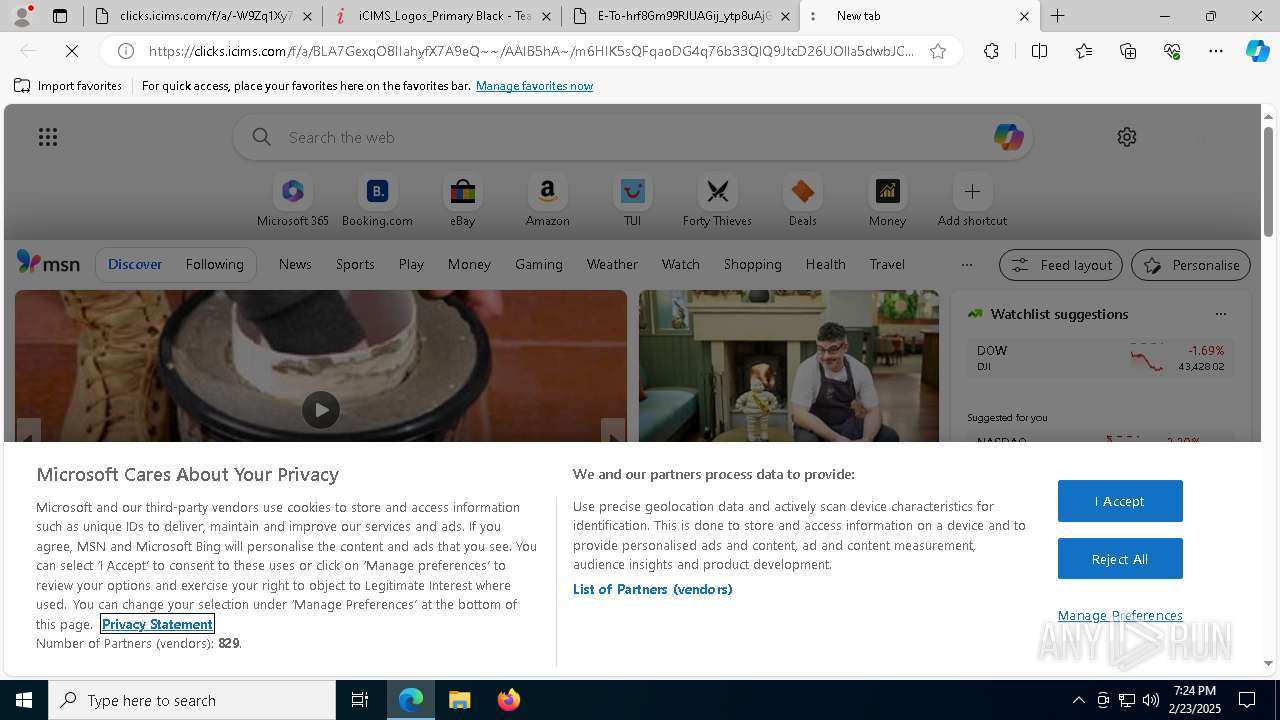The width and height of the screenshot is (1280, 720).
Task: Open the Amazon shortcut
Action: [x=547, y=201]
